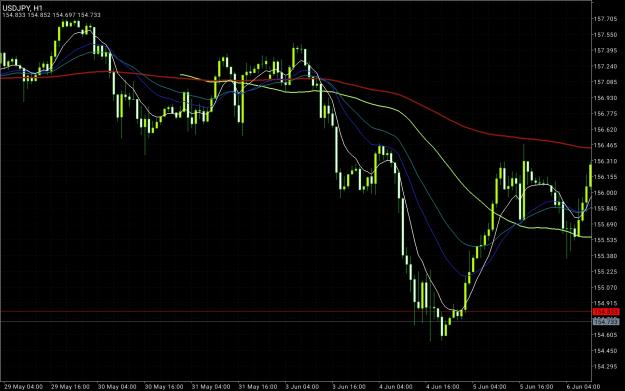Click the 157.240 price axis label
This screenshot has height=391, width=625.
[x=605, y=66]
